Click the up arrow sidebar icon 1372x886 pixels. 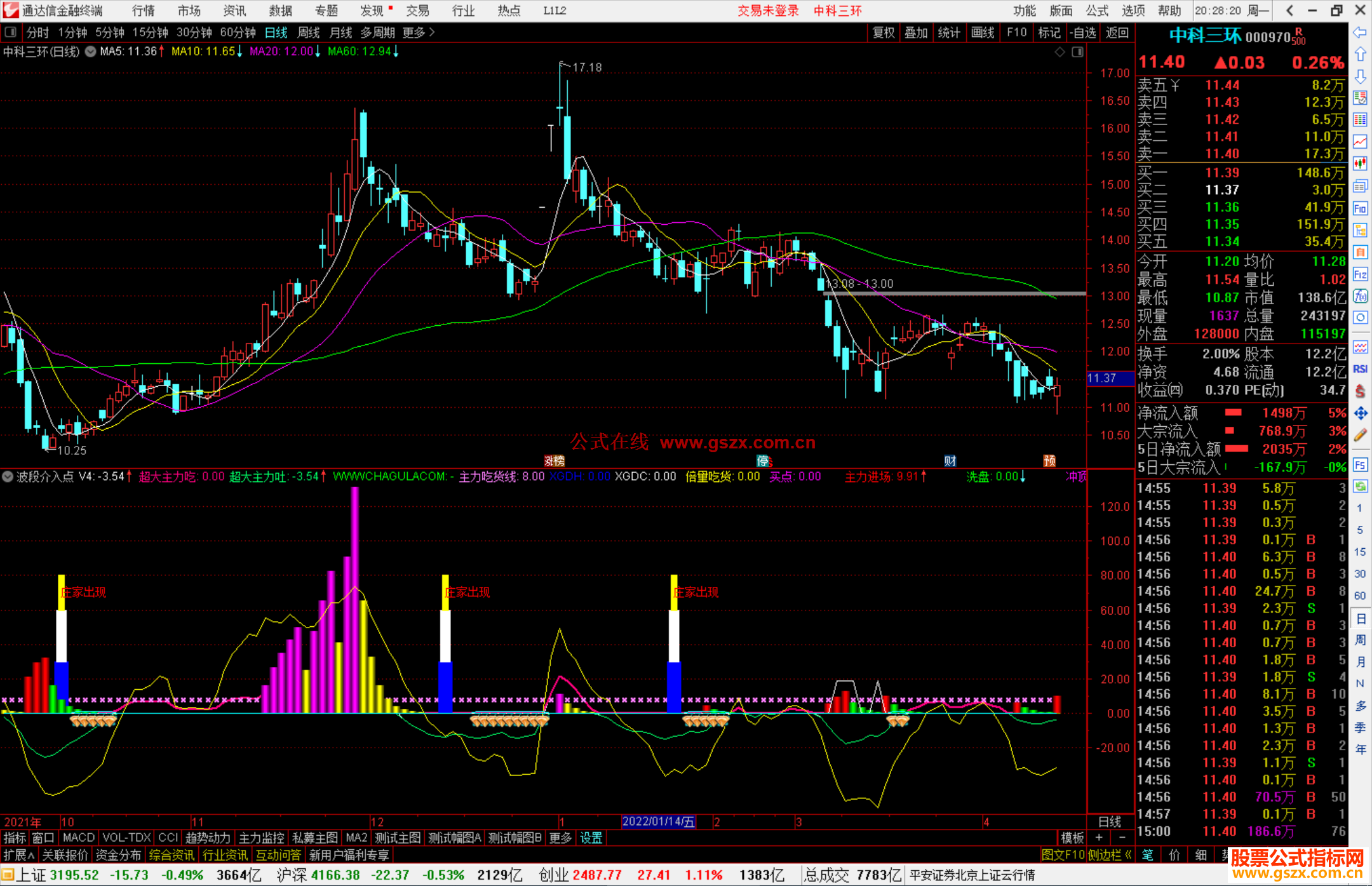pyautogui.click(x=1360, y=55)
